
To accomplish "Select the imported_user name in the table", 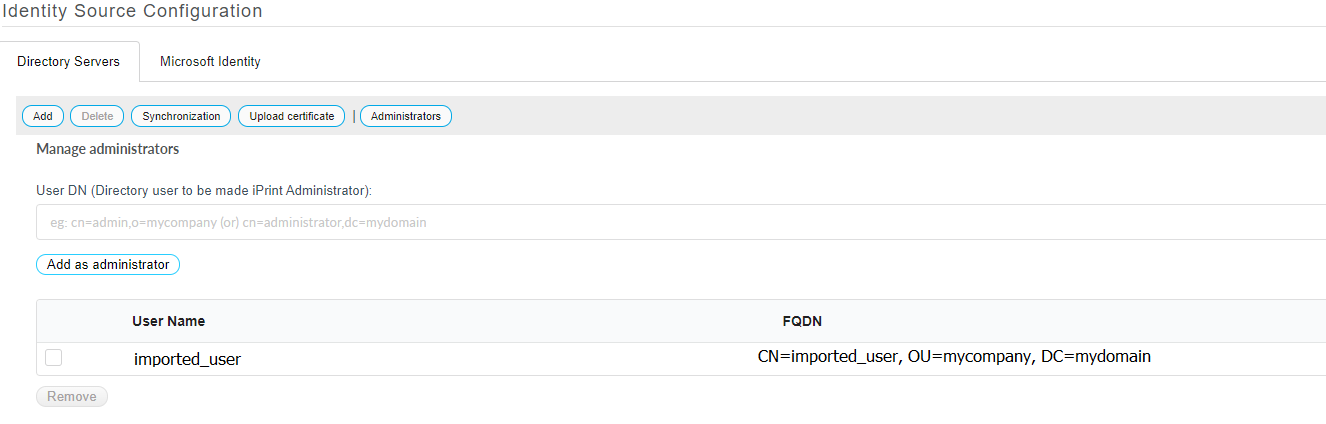I will [x=187, y=359].
